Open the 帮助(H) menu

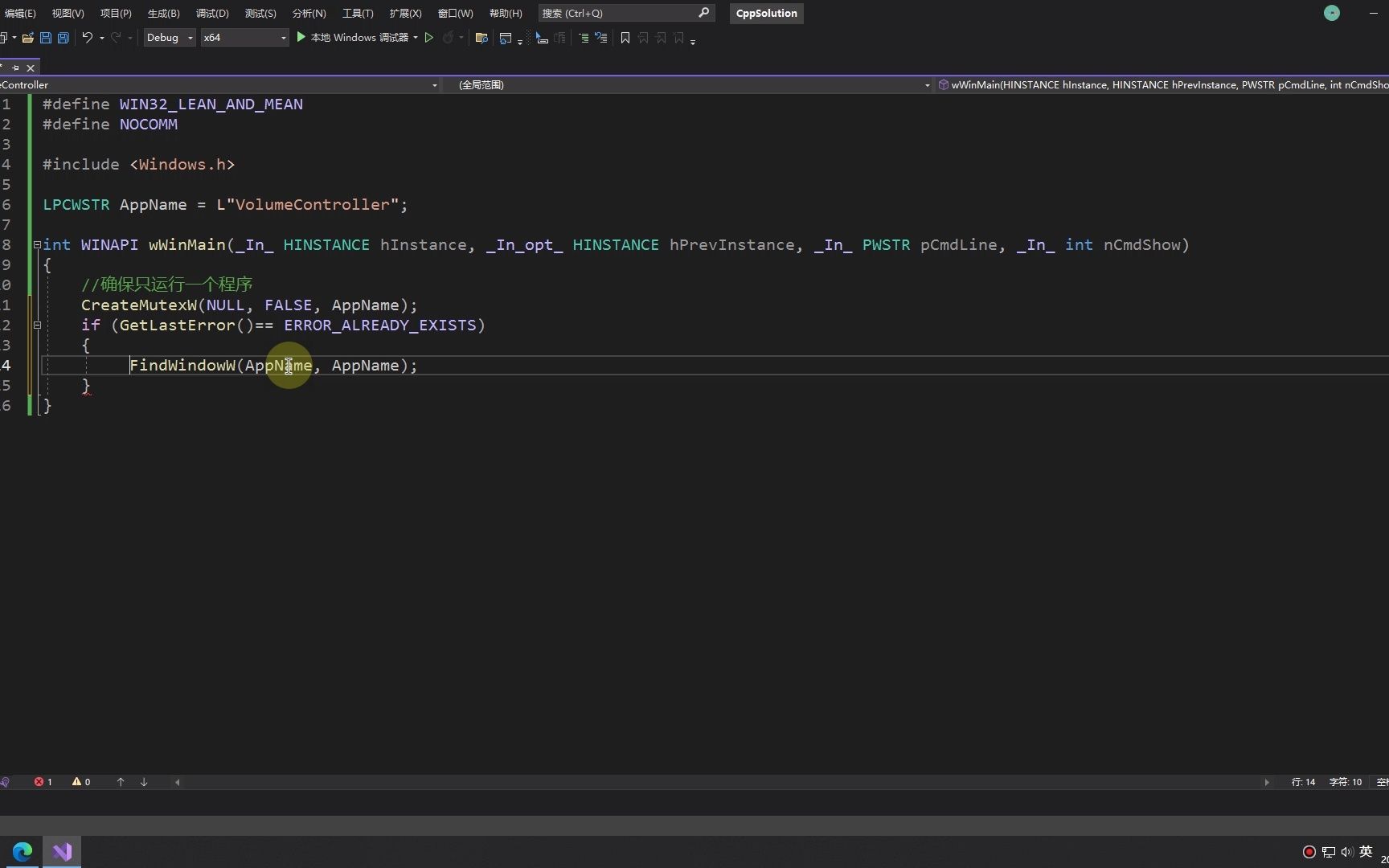[506, 13]
